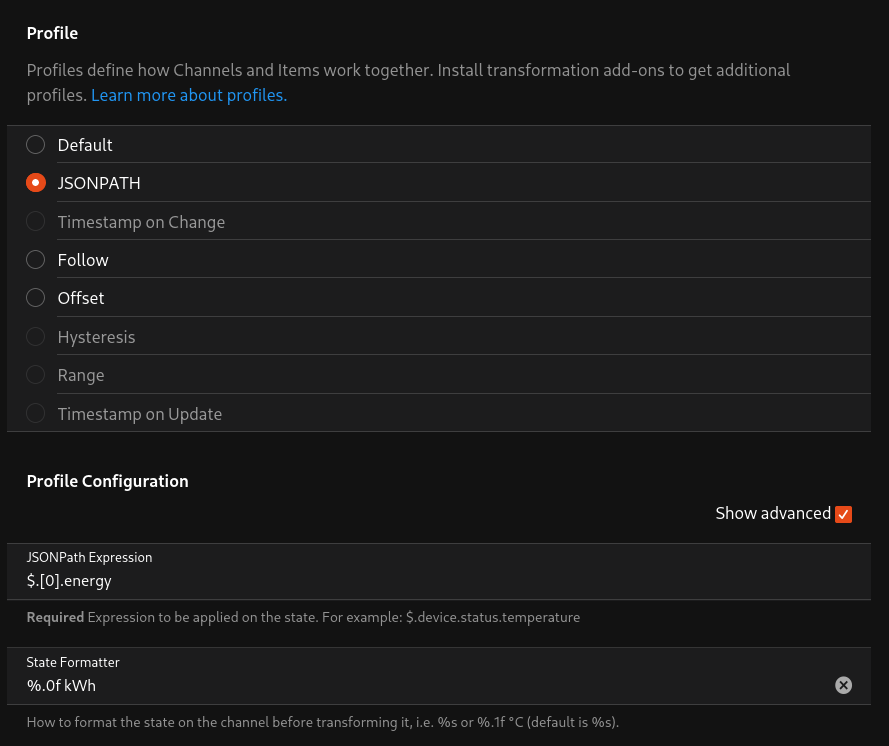
Task: Click the Profile section heading
Action: click(x=52, y=33)
